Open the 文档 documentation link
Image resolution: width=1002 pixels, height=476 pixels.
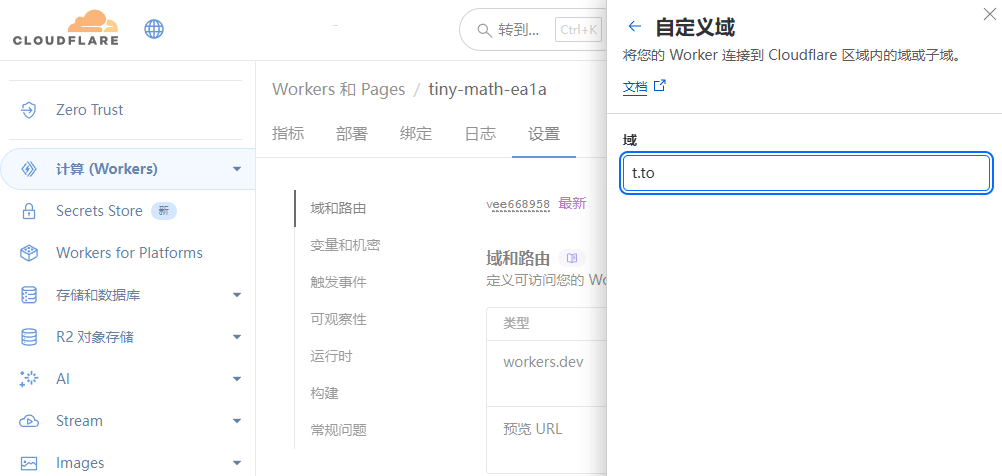635,87
